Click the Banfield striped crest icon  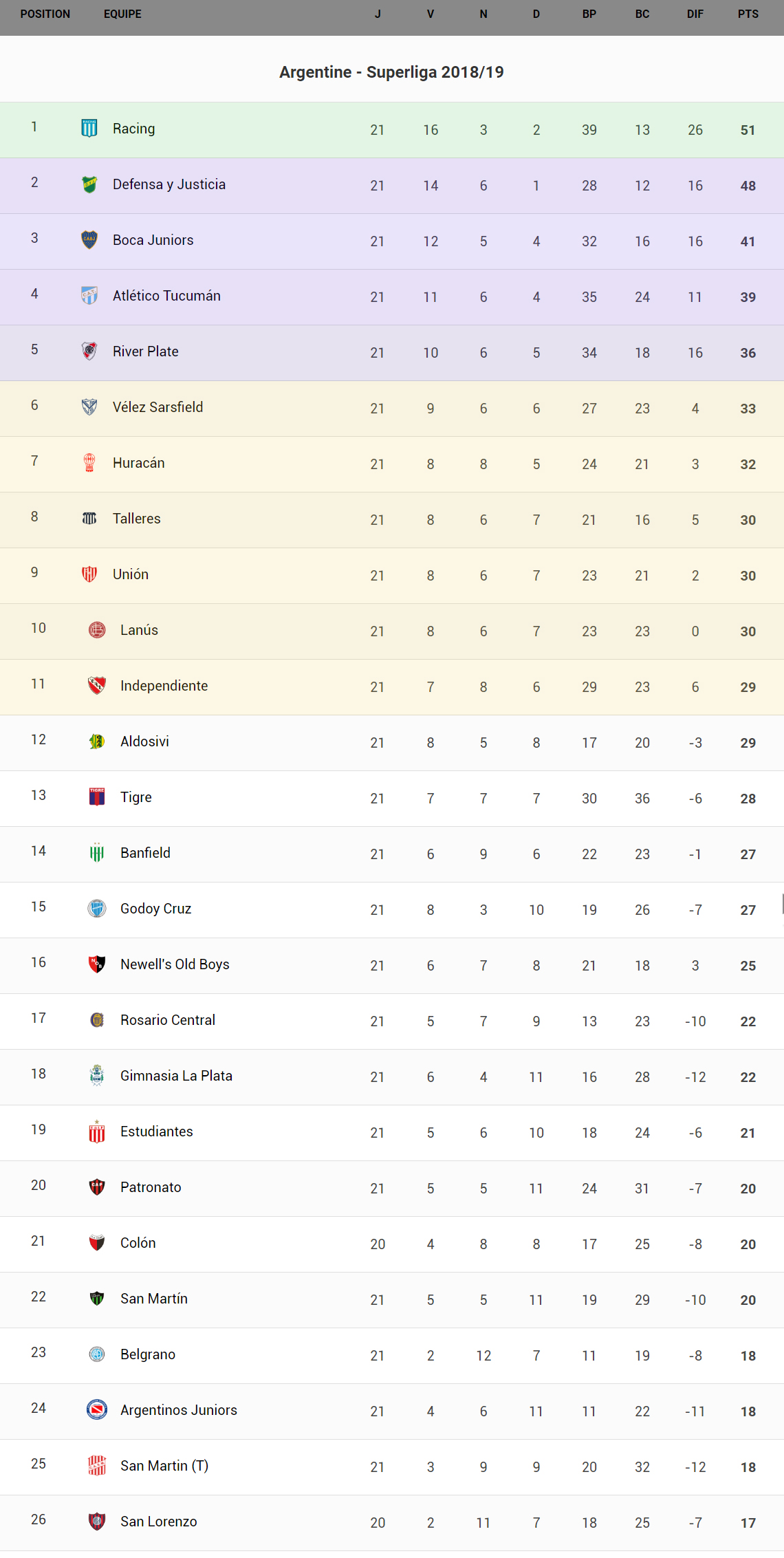tap(97, 852)
